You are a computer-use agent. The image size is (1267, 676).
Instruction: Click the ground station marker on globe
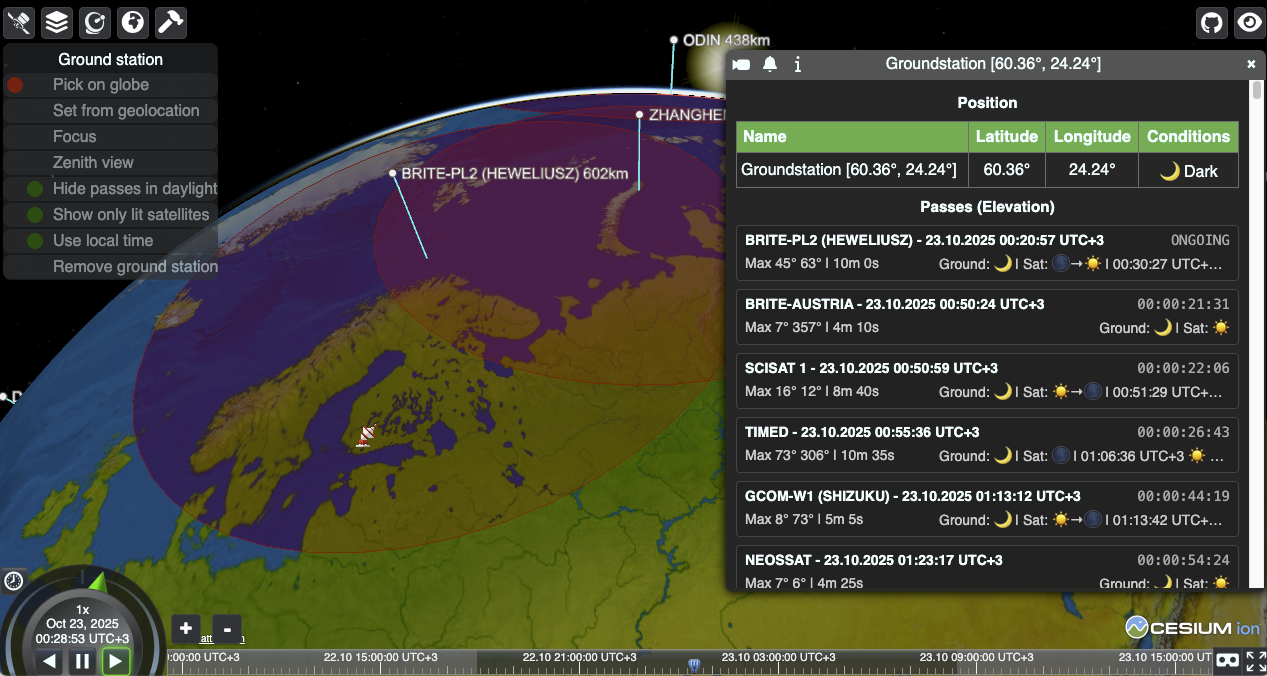click(367, 435)
